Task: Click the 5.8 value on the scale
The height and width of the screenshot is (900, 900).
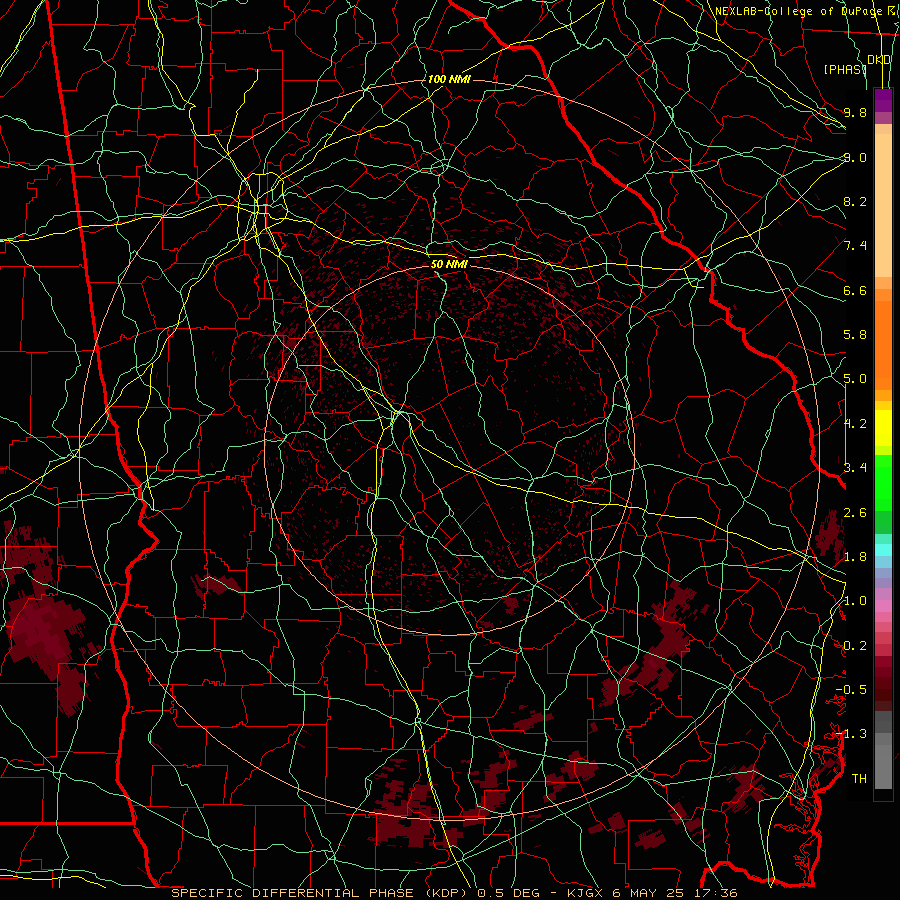Action: click(855, 335)
